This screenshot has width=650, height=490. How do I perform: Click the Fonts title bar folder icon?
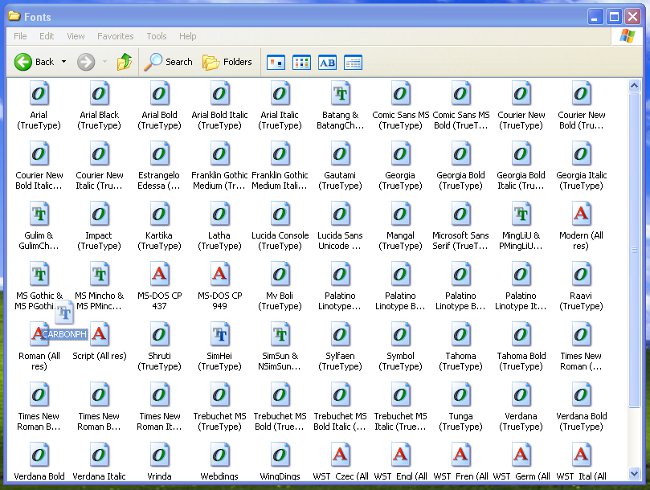[x=14, y=16]
